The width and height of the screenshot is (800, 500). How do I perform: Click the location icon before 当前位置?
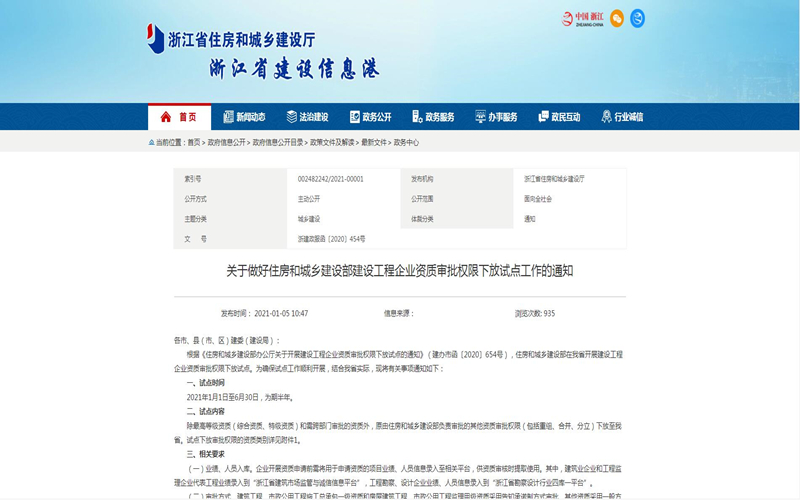tap(152, 143)
